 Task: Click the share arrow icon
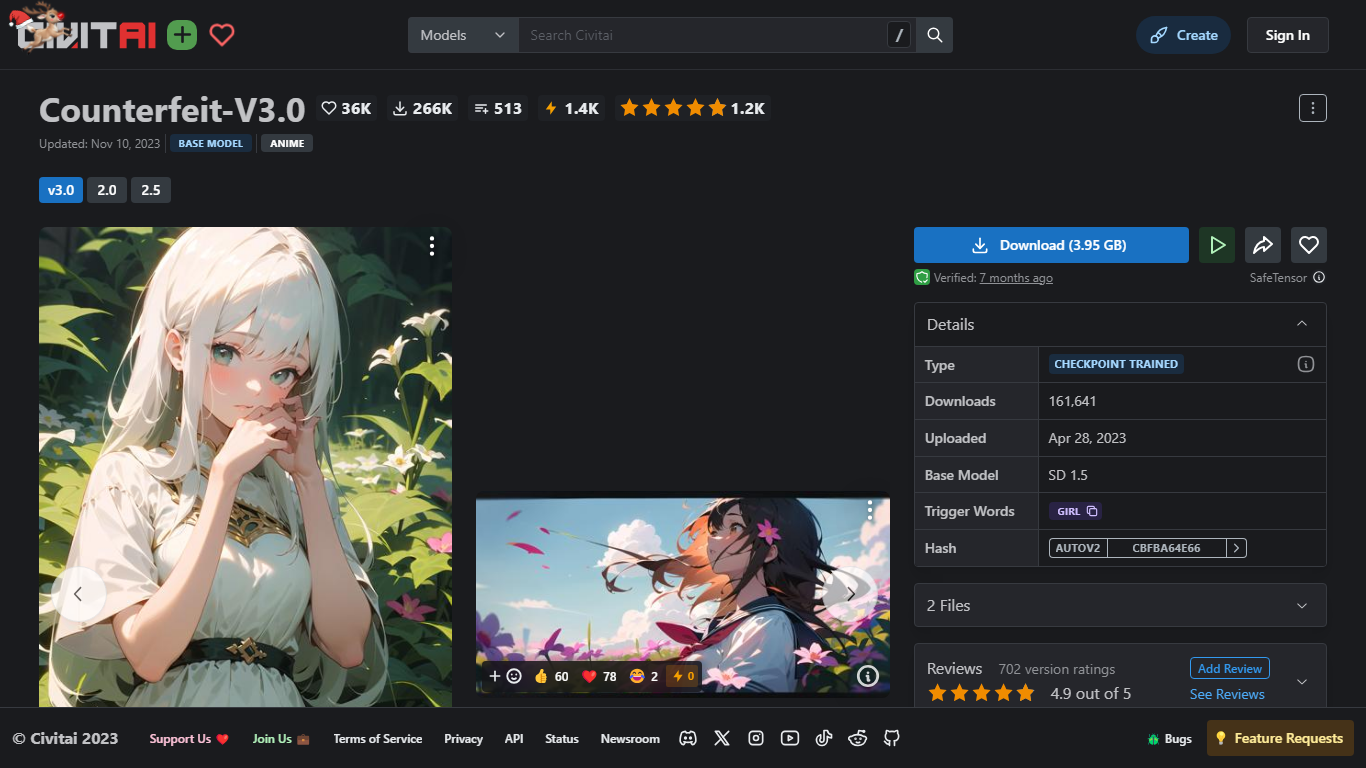pyautogui.click(x=1262, y=245)
